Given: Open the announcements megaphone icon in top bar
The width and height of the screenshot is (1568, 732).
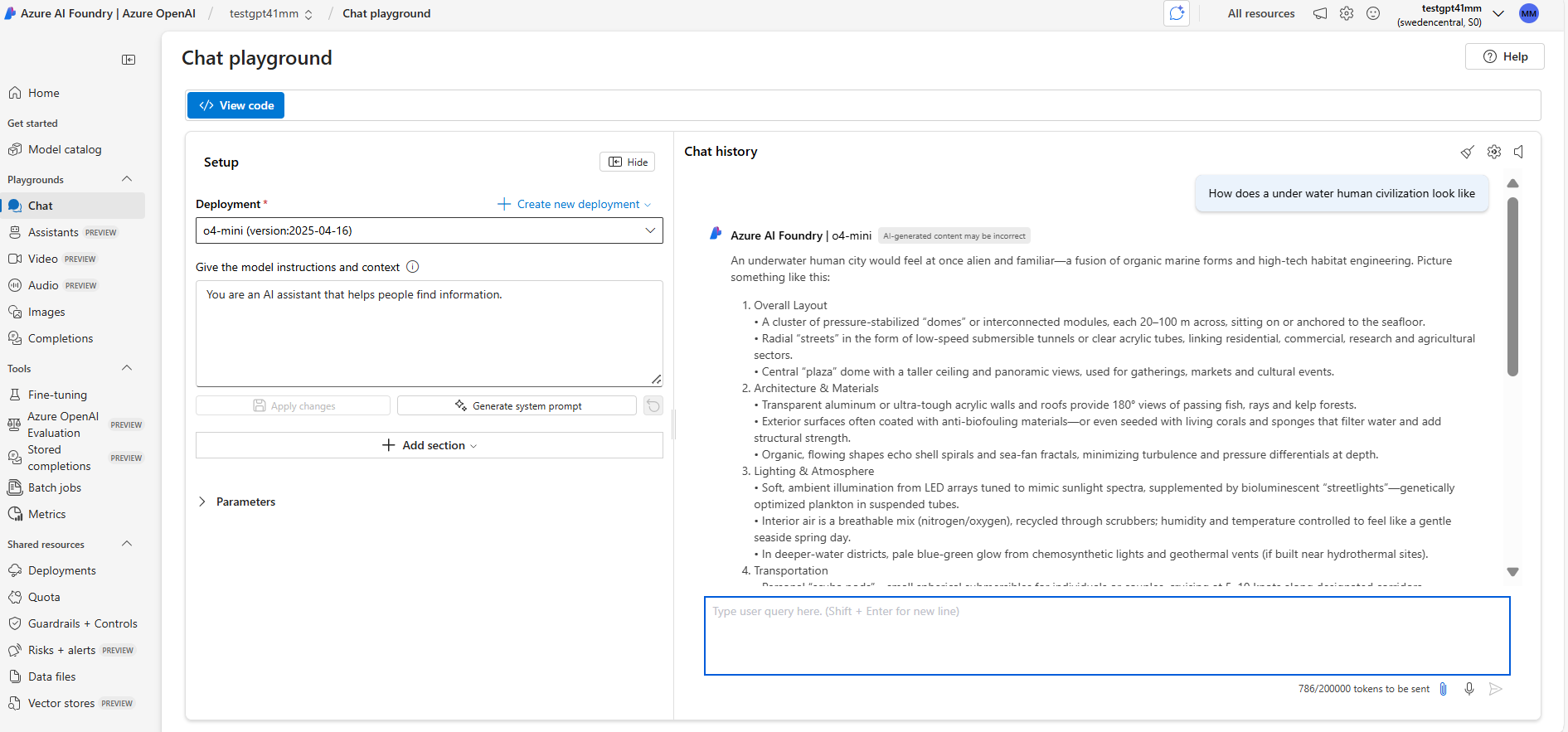Looking at the screenshot, I should 1320,13.
